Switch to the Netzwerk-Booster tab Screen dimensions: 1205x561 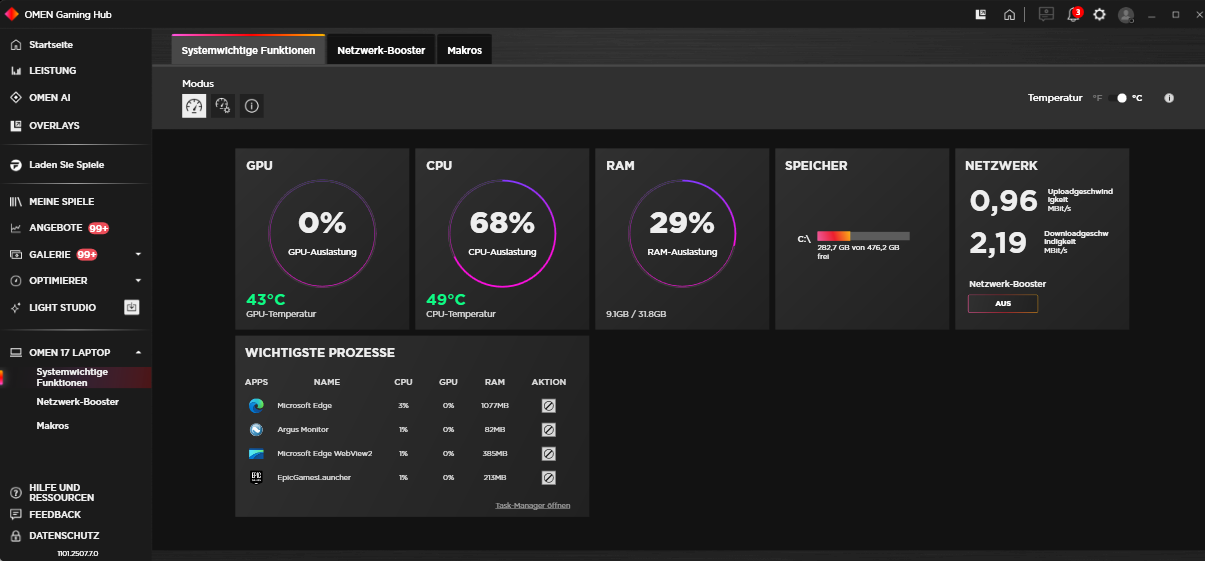(381, 50)
